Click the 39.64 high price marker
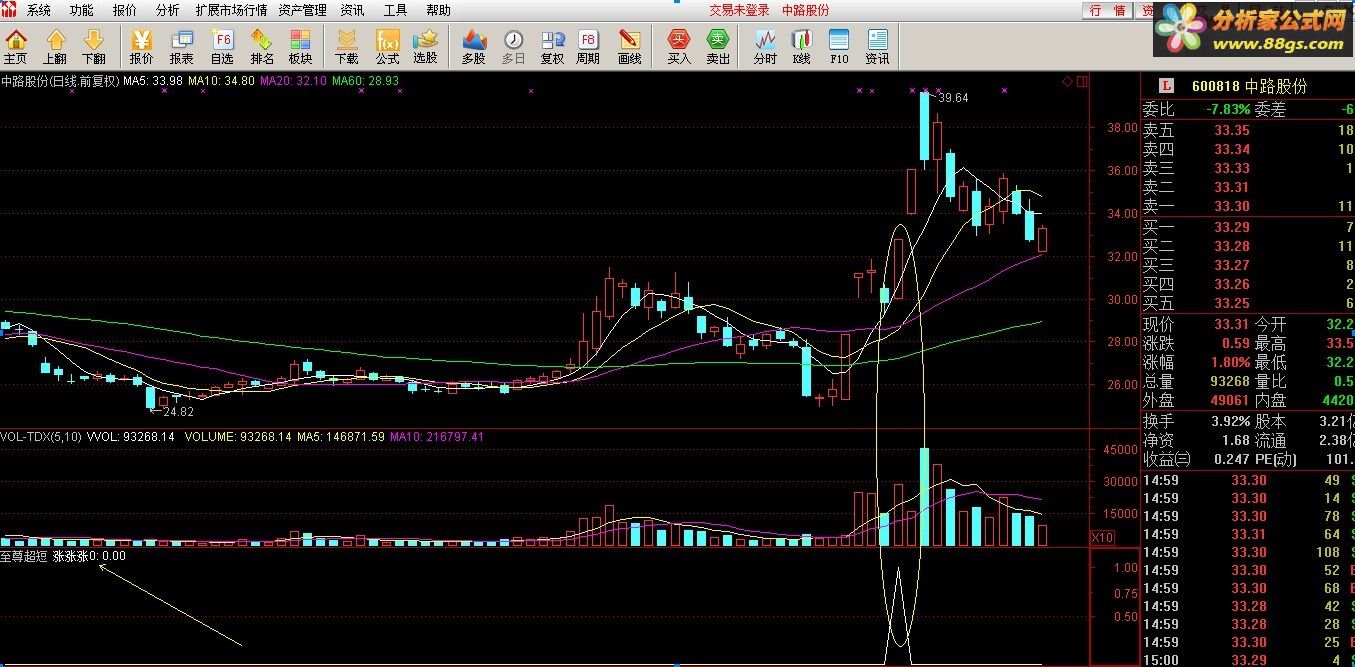1355x667 pixels. click(x=954, y=98)
